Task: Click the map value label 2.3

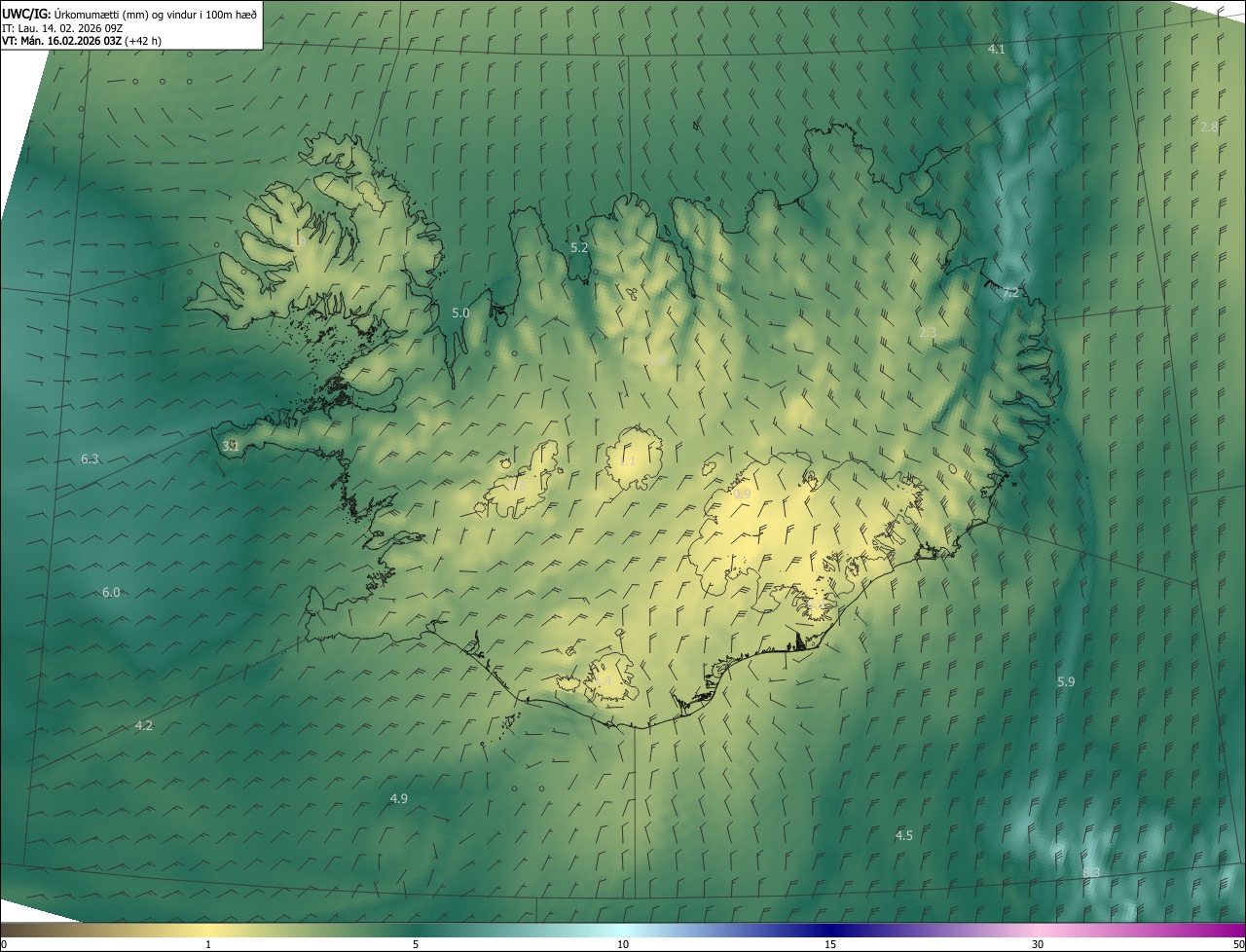Action: pyautogui.click(x=927, y=333)
